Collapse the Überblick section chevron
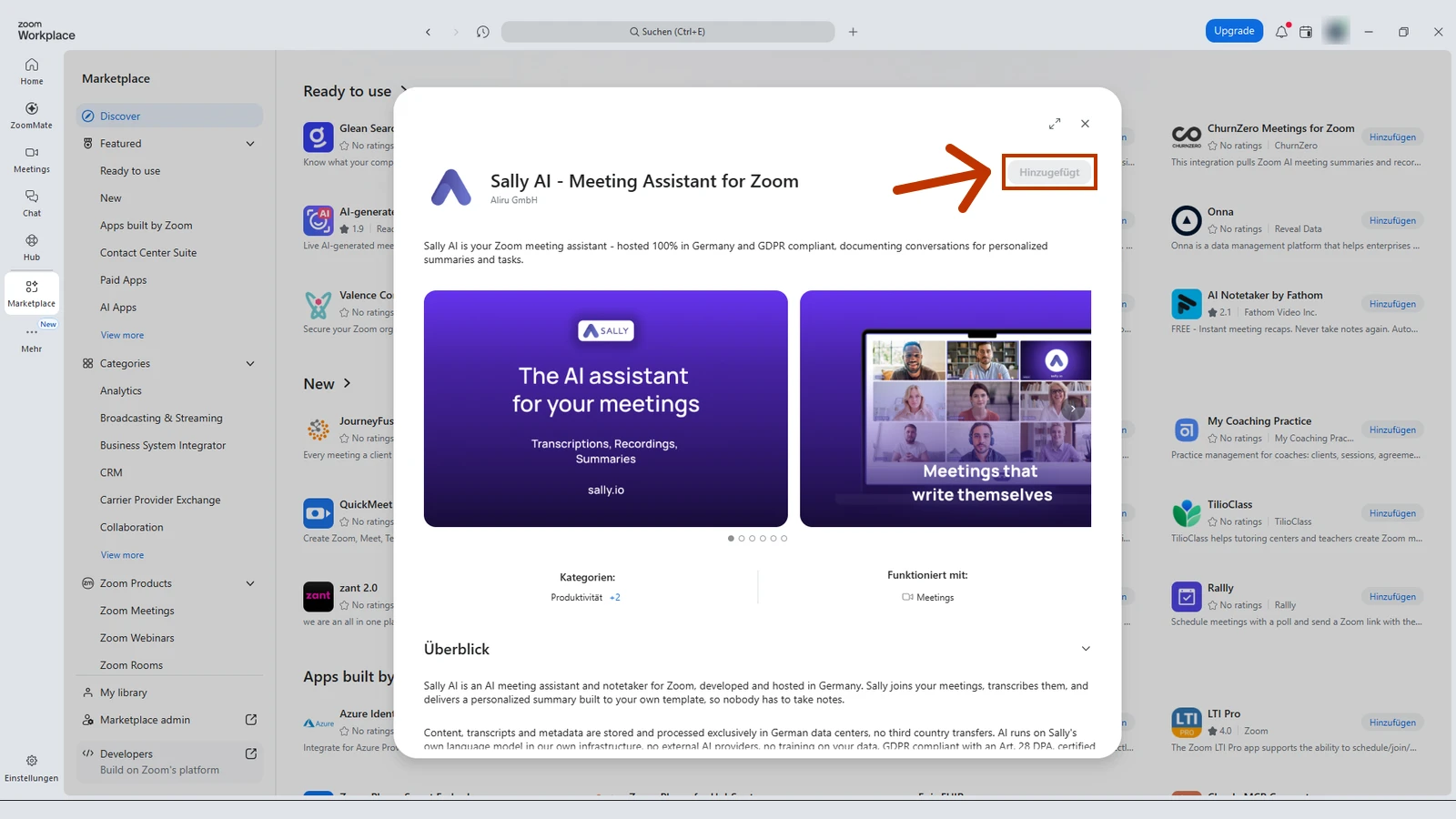 pos(1086,649)
